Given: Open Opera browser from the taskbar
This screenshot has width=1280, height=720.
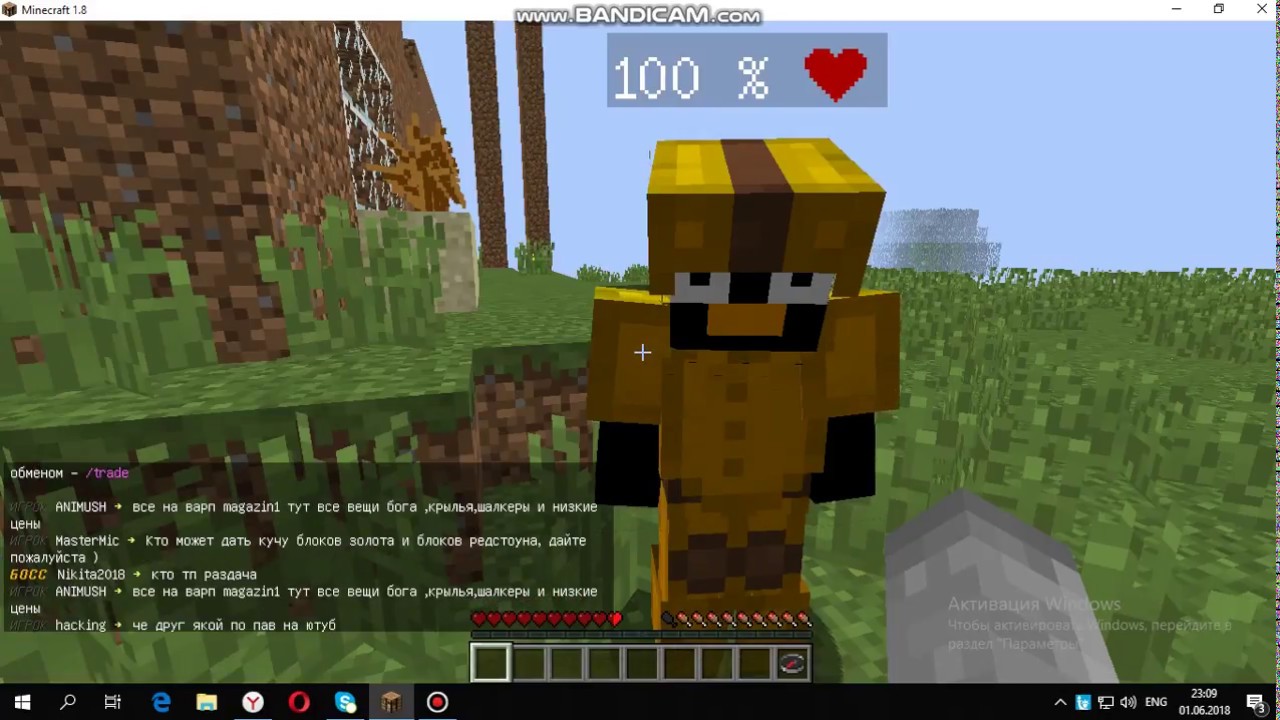Looking at the screenshot, I should [x=299, y=702].
